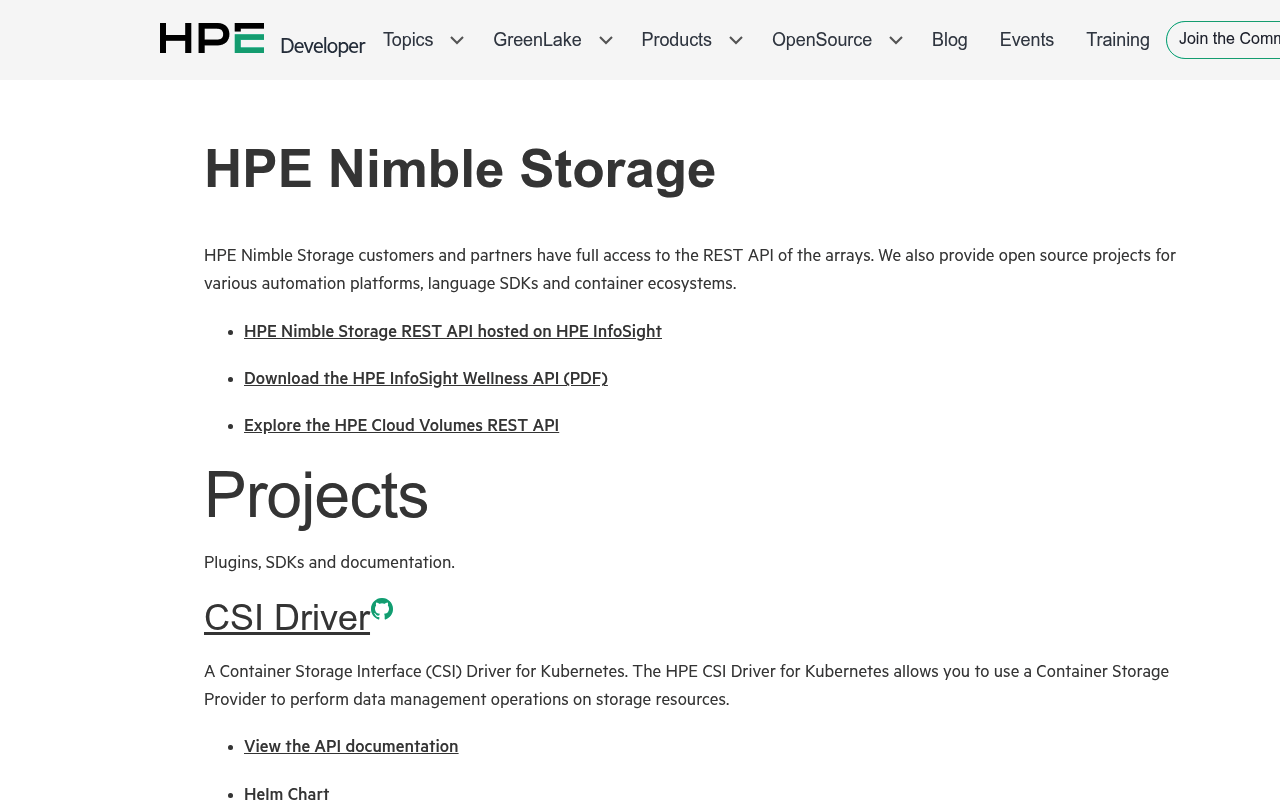Open the Products menu
Screen dimensions: 1280x800
pyautogui.click(x=676, y=40)
